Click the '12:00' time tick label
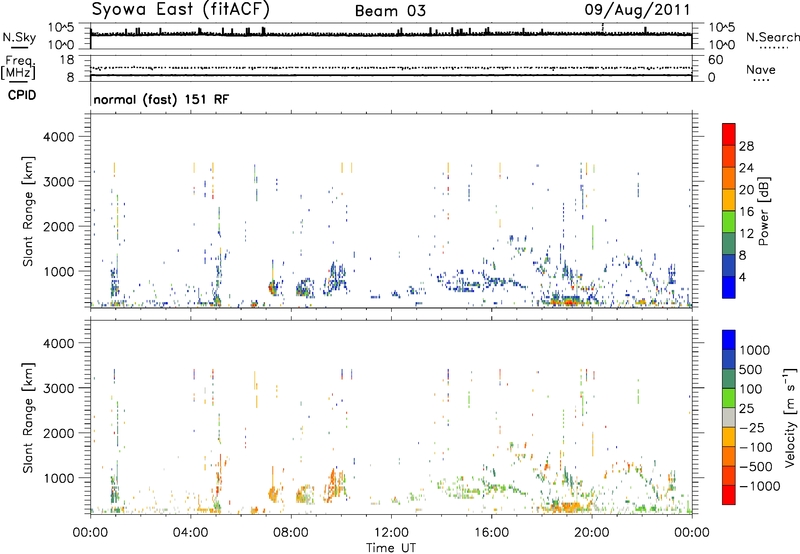 click(391, 533)
